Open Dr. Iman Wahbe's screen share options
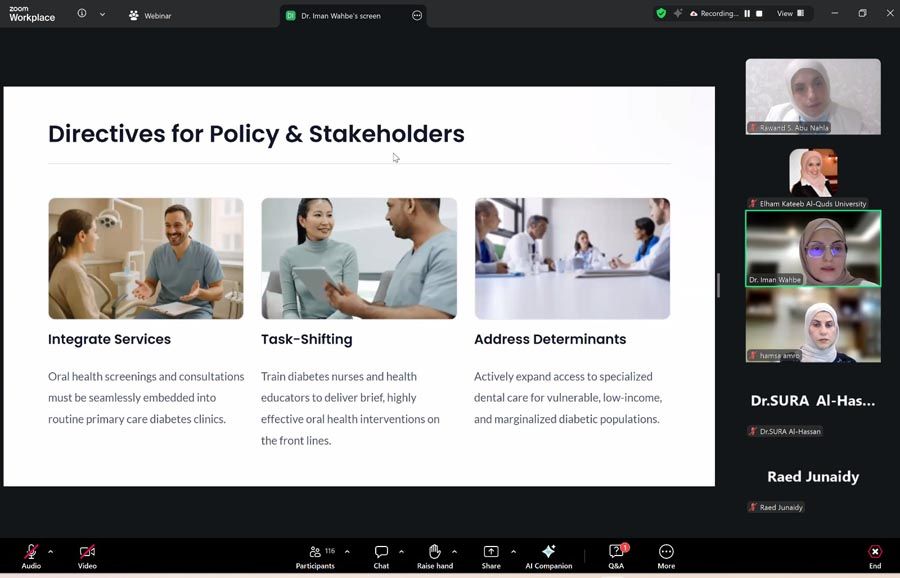 (x=417, y=15)
